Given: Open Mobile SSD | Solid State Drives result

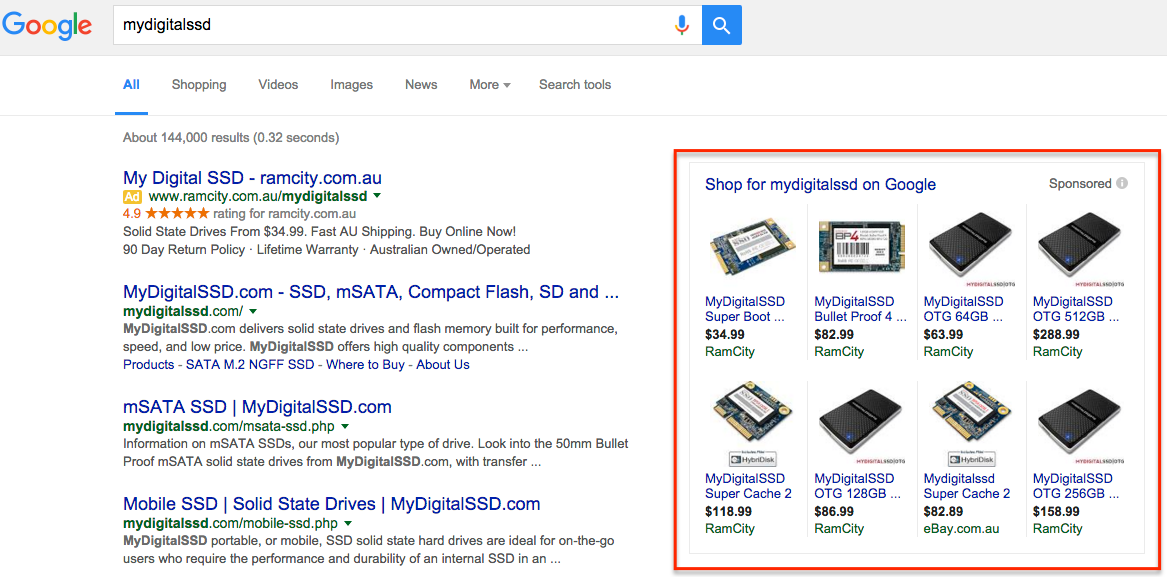Looking at the screenshot, I should [x=331, y=503].
